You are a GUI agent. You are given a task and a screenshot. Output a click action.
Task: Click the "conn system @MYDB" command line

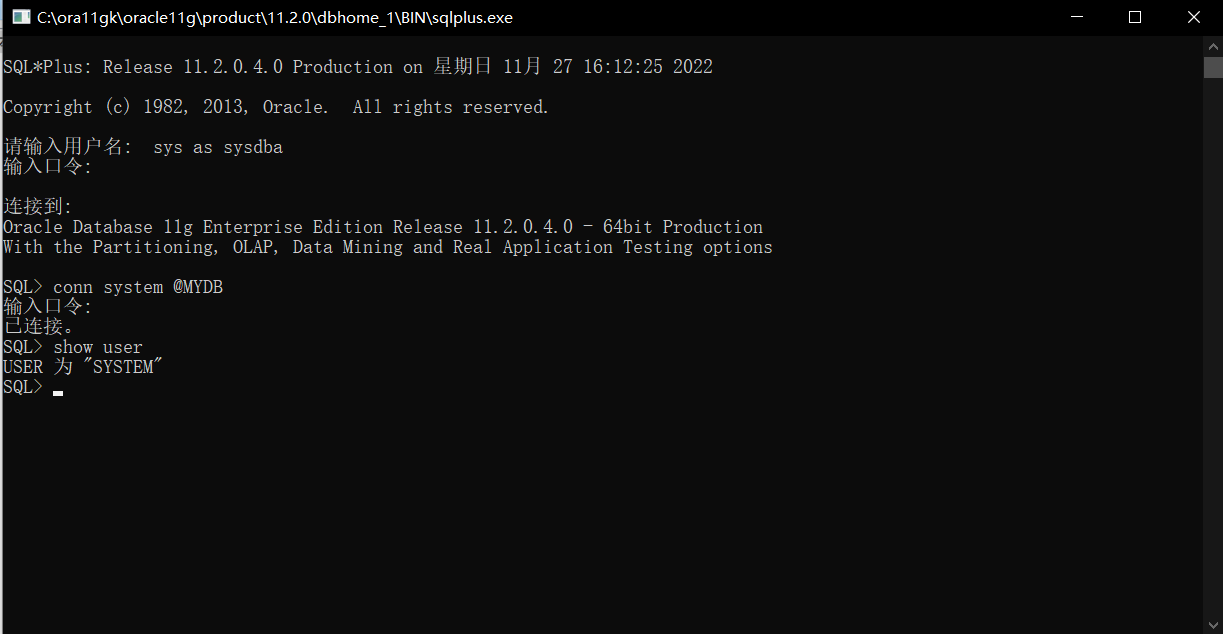[138, 287]
